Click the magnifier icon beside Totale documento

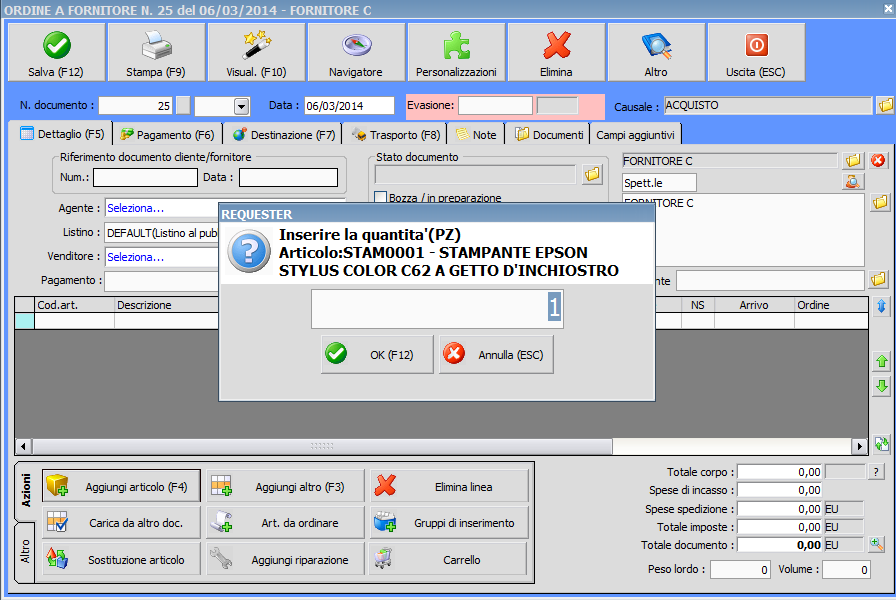tap(876, 545)
